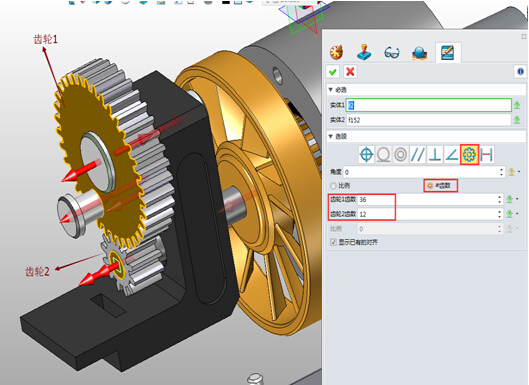The width and height of the screenshot is (529, 385).
Task: Select the angle constraint icon
Action: [452, 155]
